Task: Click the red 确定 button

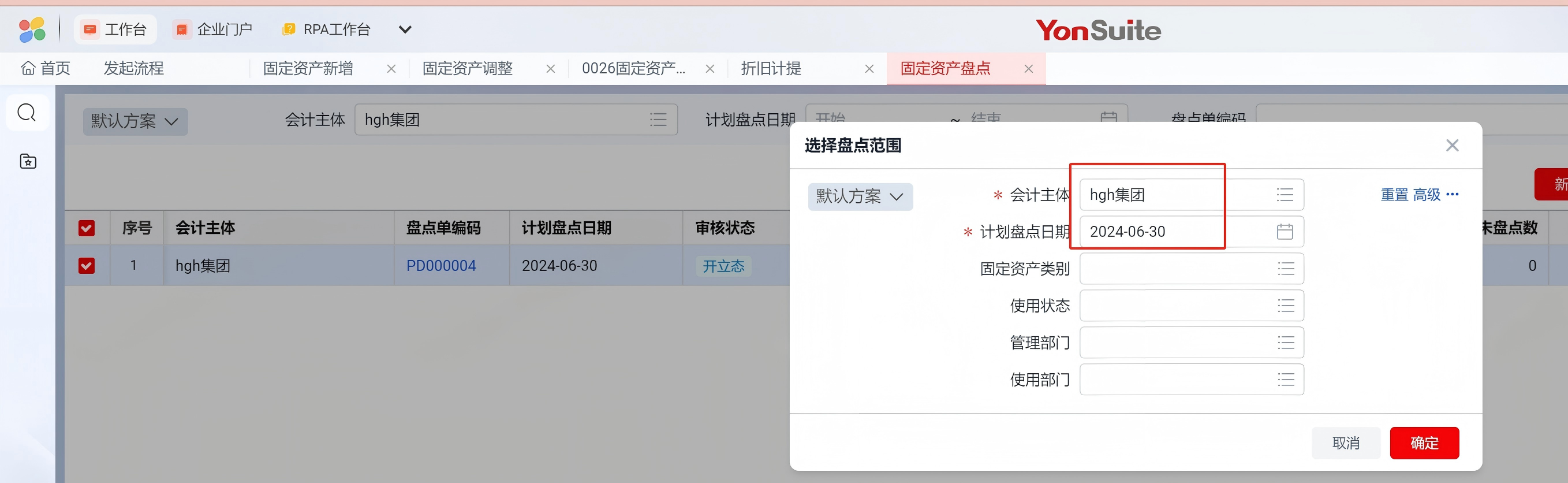Action: [x=1424, y=443]
